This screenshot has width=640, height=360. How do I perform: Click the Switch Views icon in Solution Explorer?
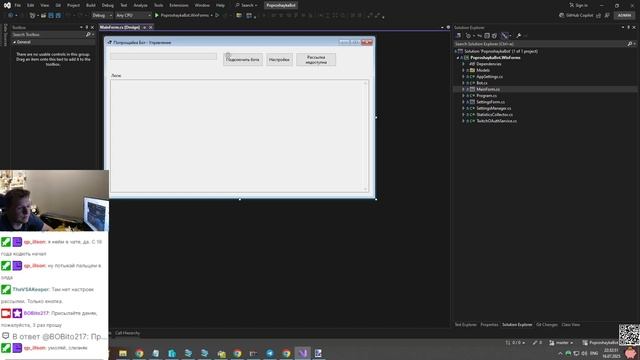point(458,36)
